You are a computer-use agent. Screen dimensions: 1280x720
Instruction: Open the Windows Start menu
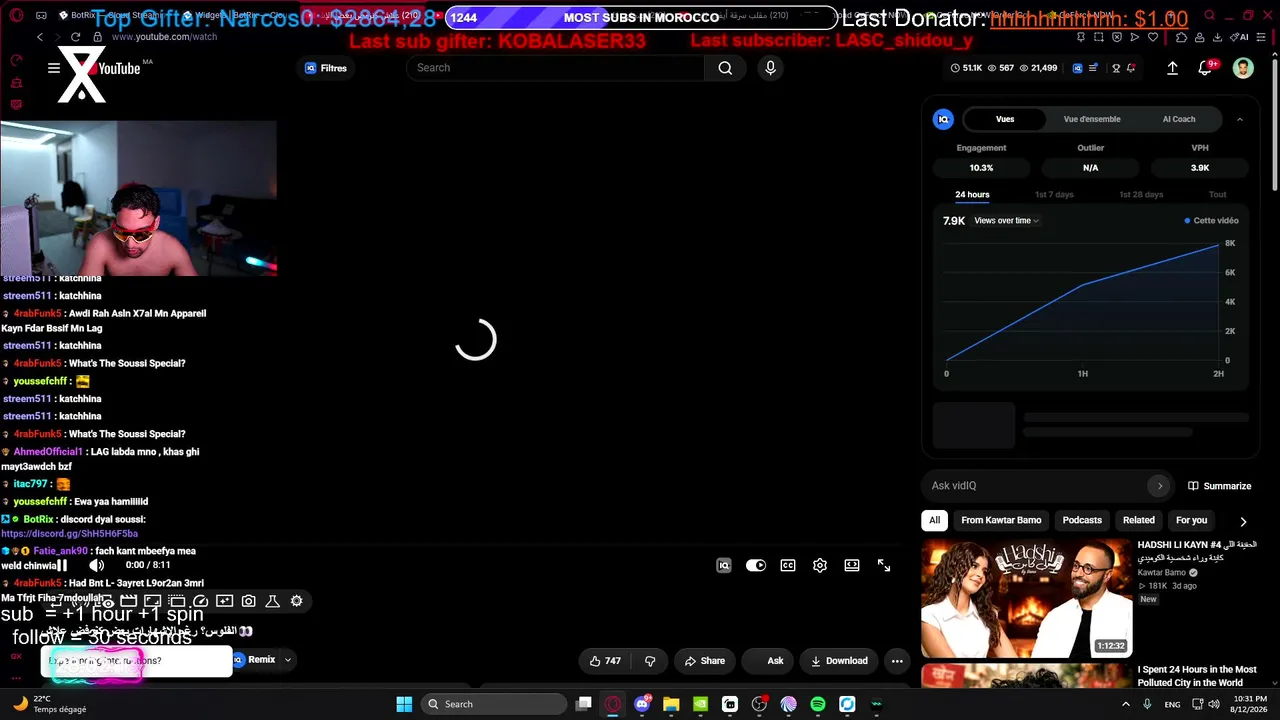click(404, 704)
